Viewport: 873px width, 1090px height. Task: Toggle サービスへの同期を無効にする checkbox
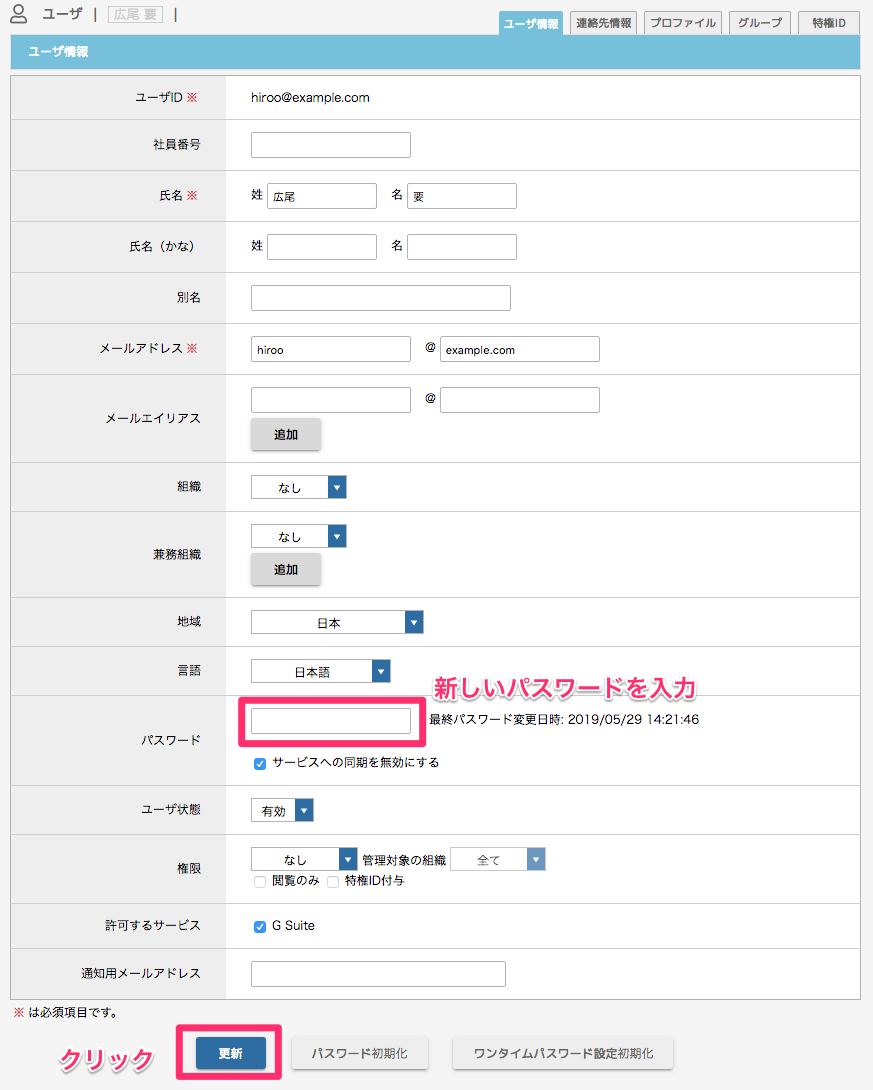point(260,763)
